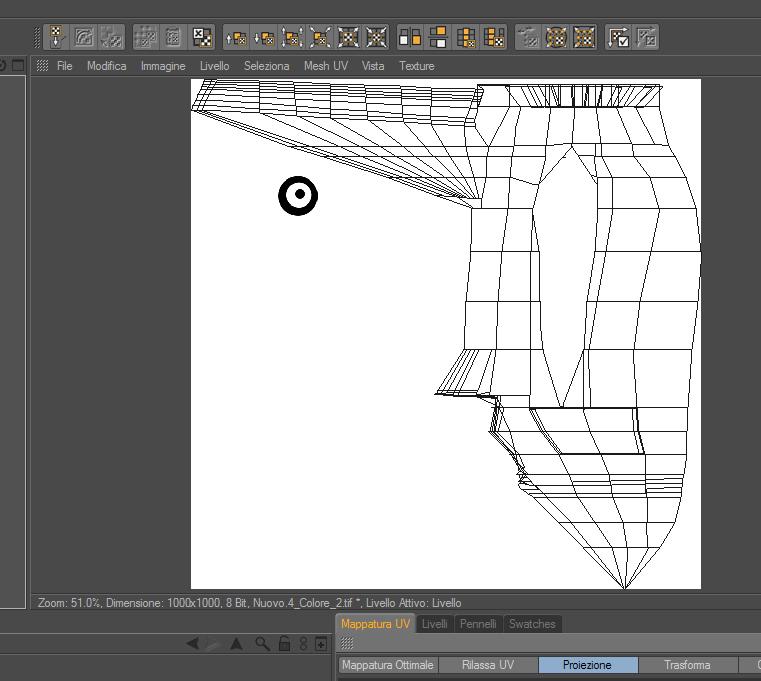The height and width of the screenshot is (681, 761).
Task: Click the greyed-out icon before the round points icon
Action: pos(528,37)
